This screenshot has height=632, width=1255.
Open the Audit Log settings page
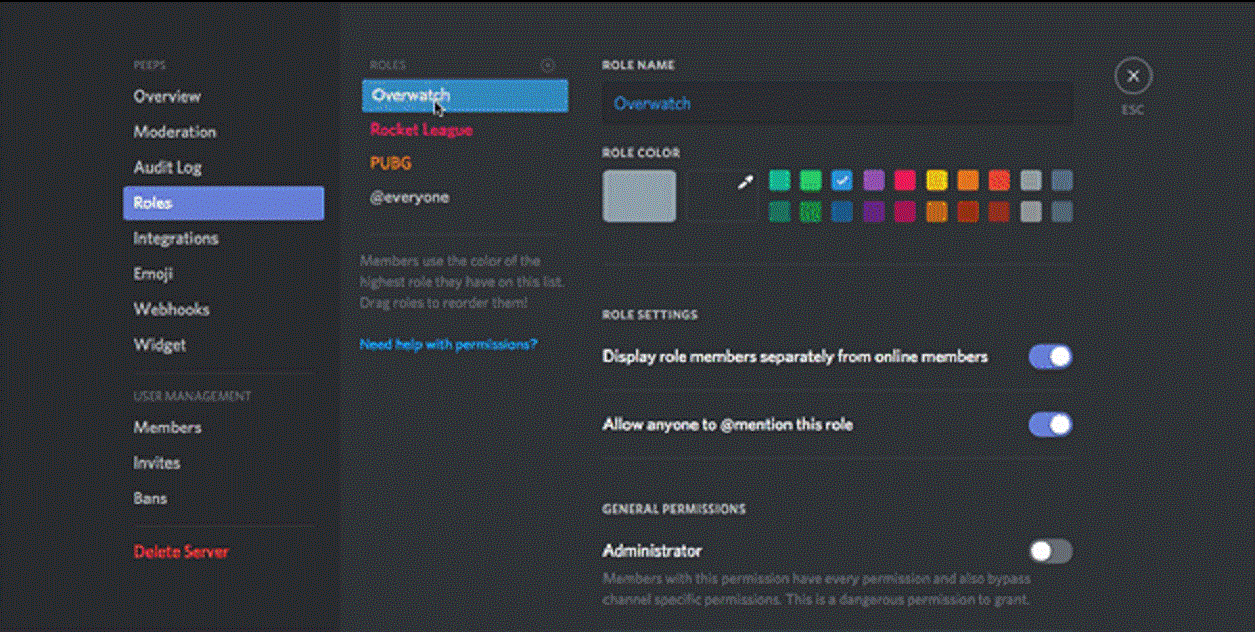tap(168, 168)
